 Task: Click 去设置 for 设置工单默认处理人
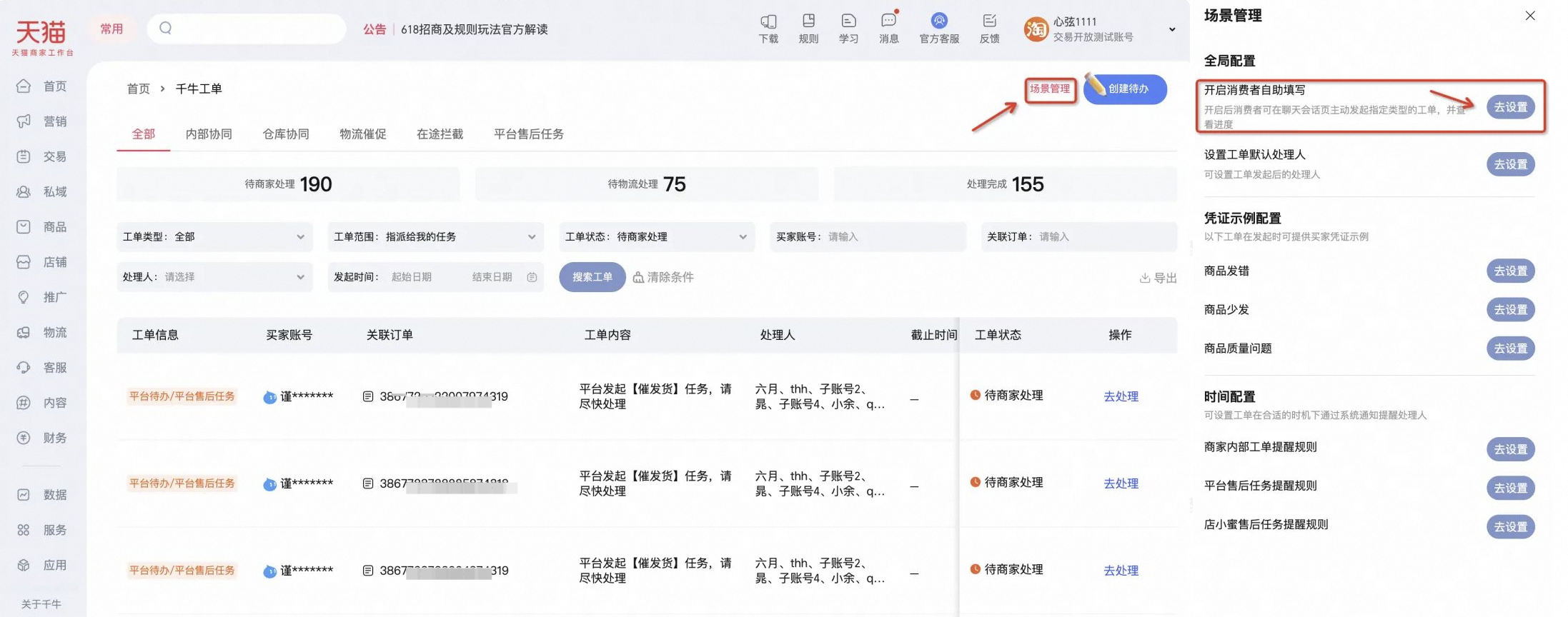pyautogui.click(x=1511, y=164)
